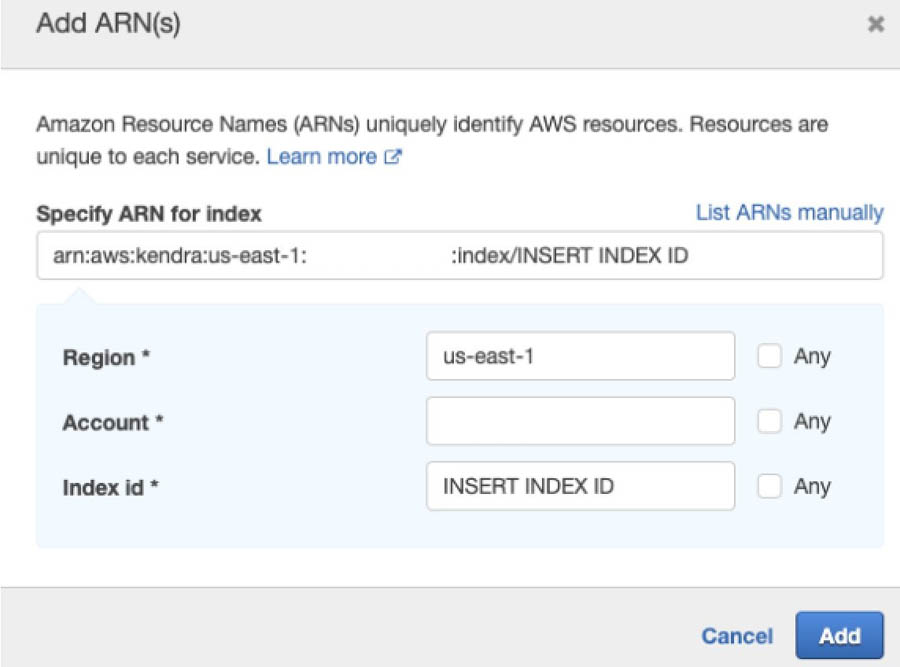The image size is (900, 667).
Task: Click the Any text beside Index id checkbox
Action: pyautogui.click(x=812, y=487)
